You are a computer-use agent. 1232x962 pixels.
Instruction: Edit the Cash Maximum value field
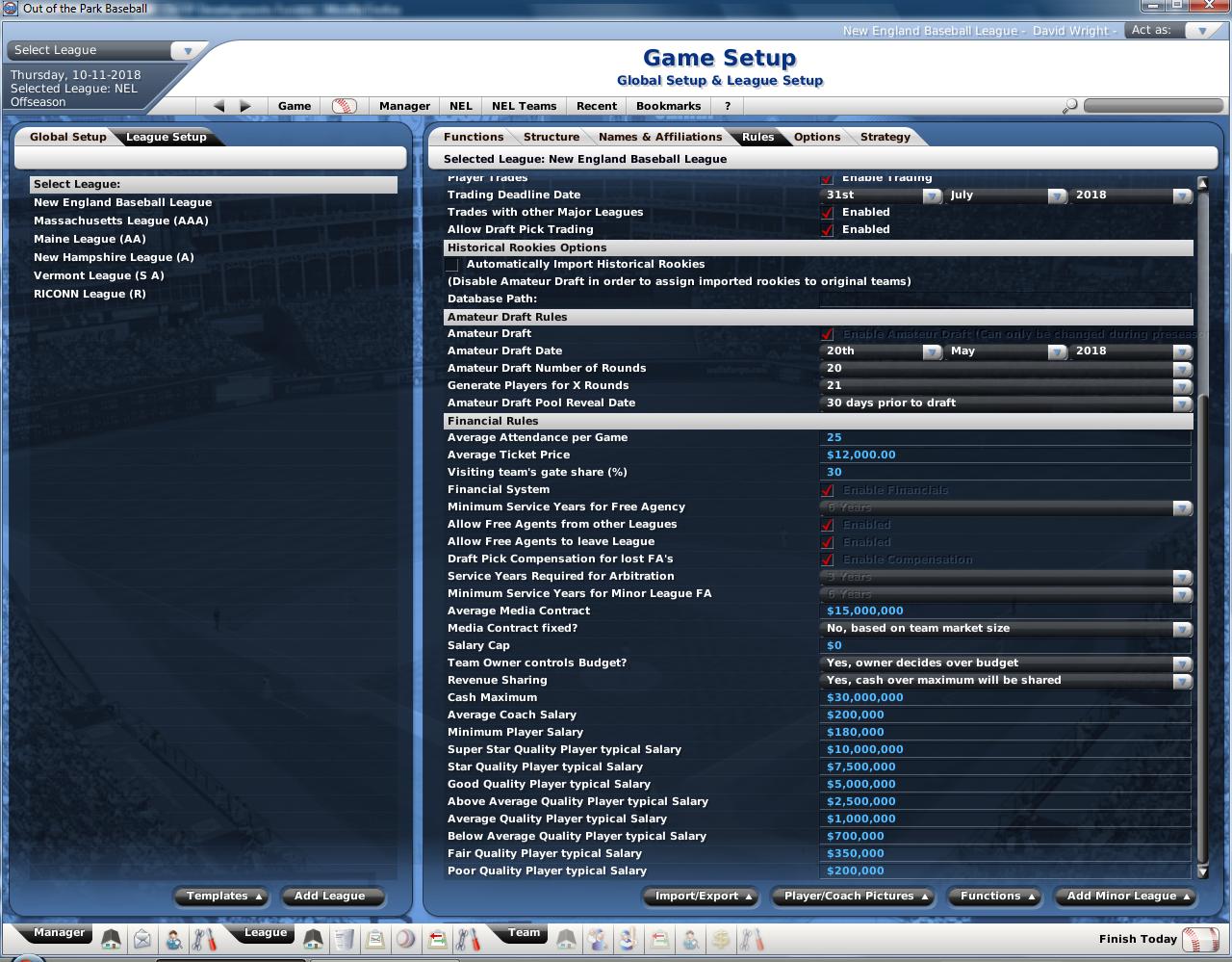1006,698
